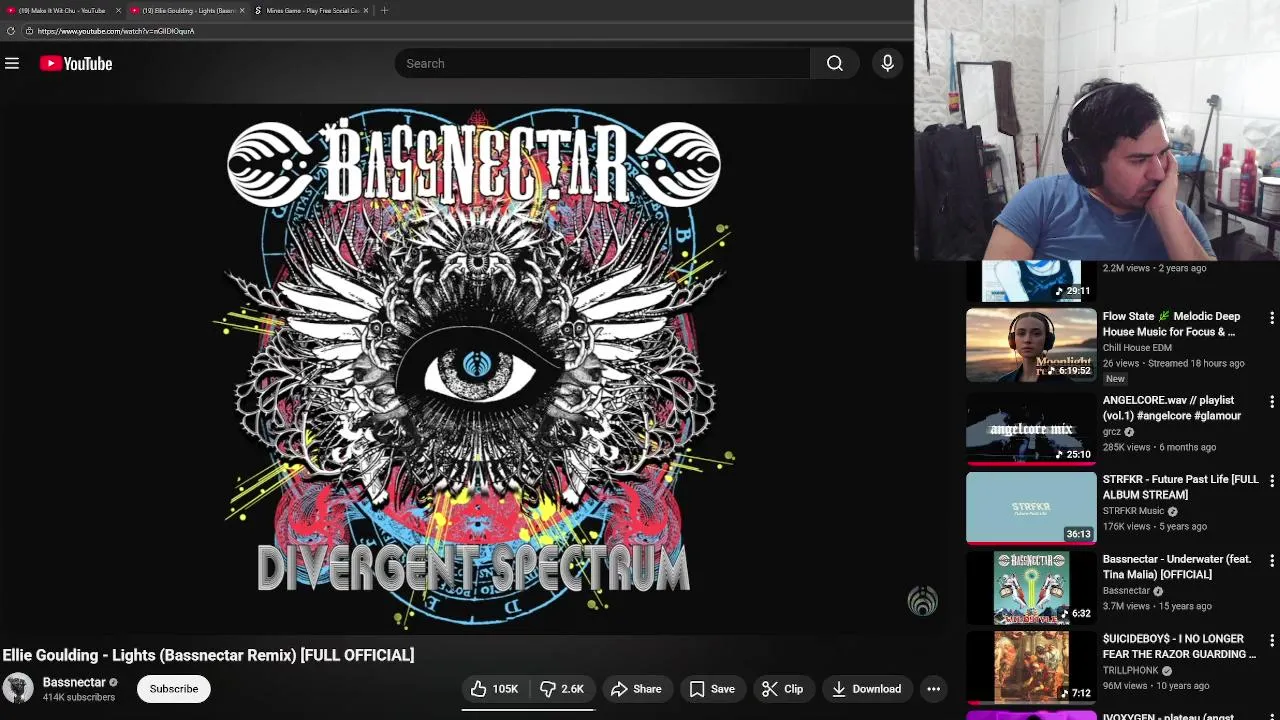The width and height of the screenshot is (1280, 720).
Task: Download the current video
Action: tap(867, 689)
